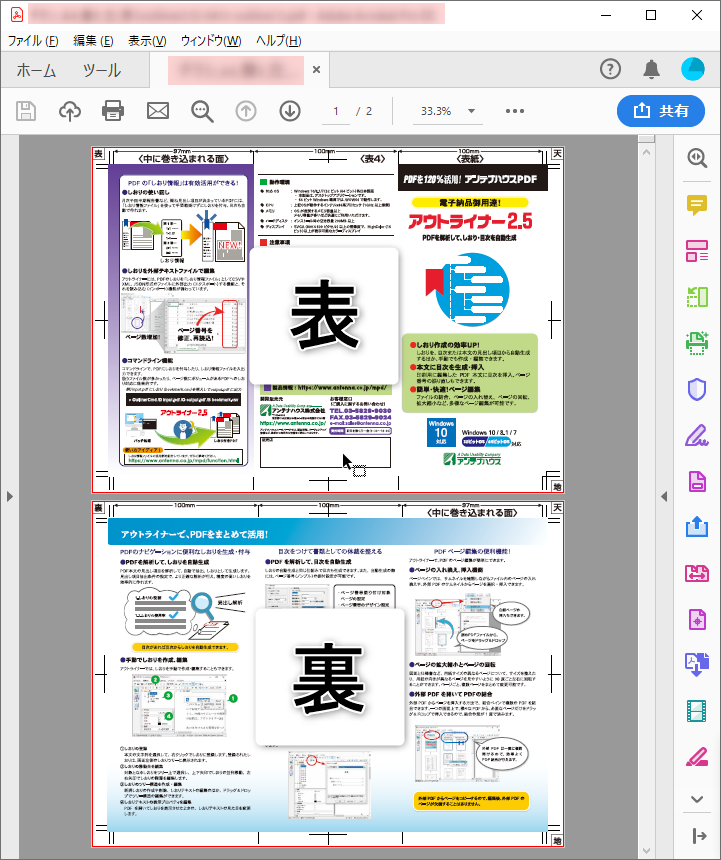Open the ウィンドウ(W) menu
Screen dimensions: 721x860
211,41
